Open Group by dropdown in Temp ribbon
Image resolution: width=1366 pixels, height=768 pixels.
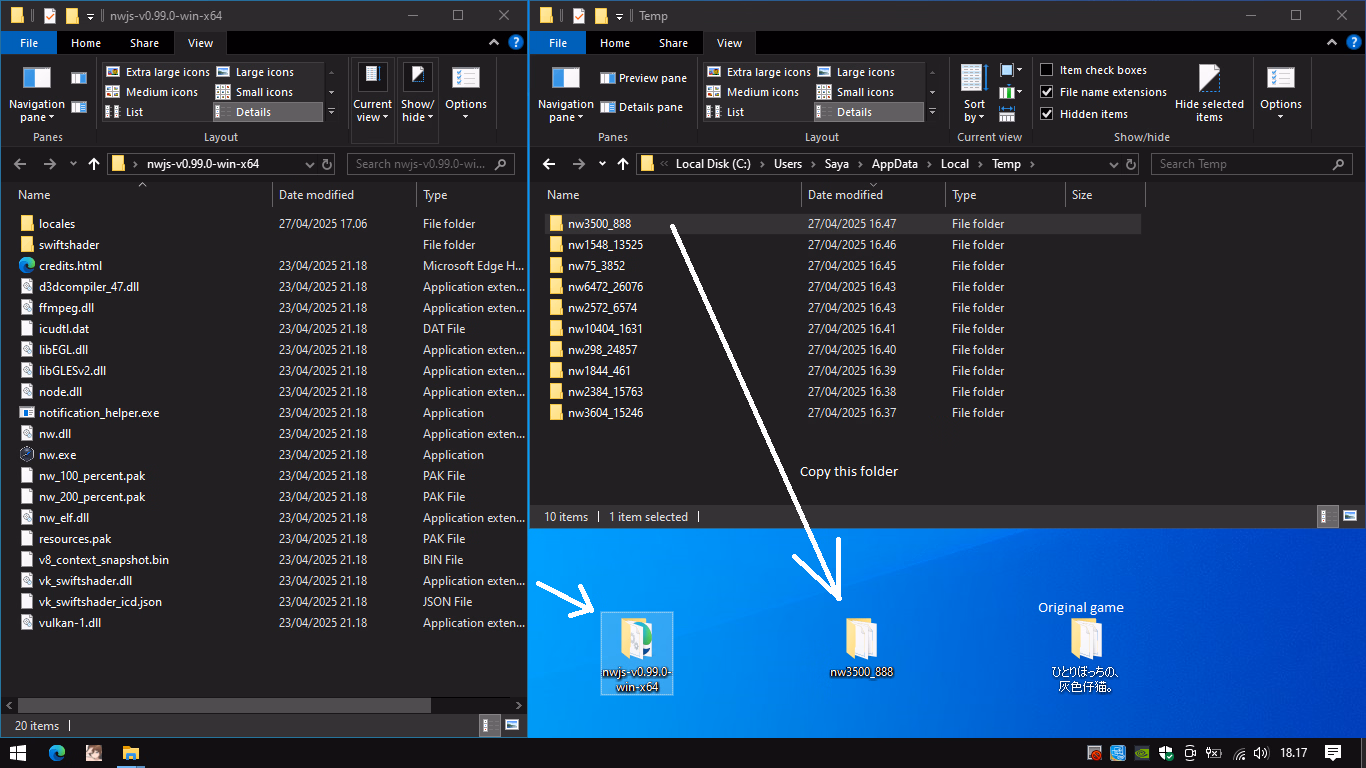1011,70
